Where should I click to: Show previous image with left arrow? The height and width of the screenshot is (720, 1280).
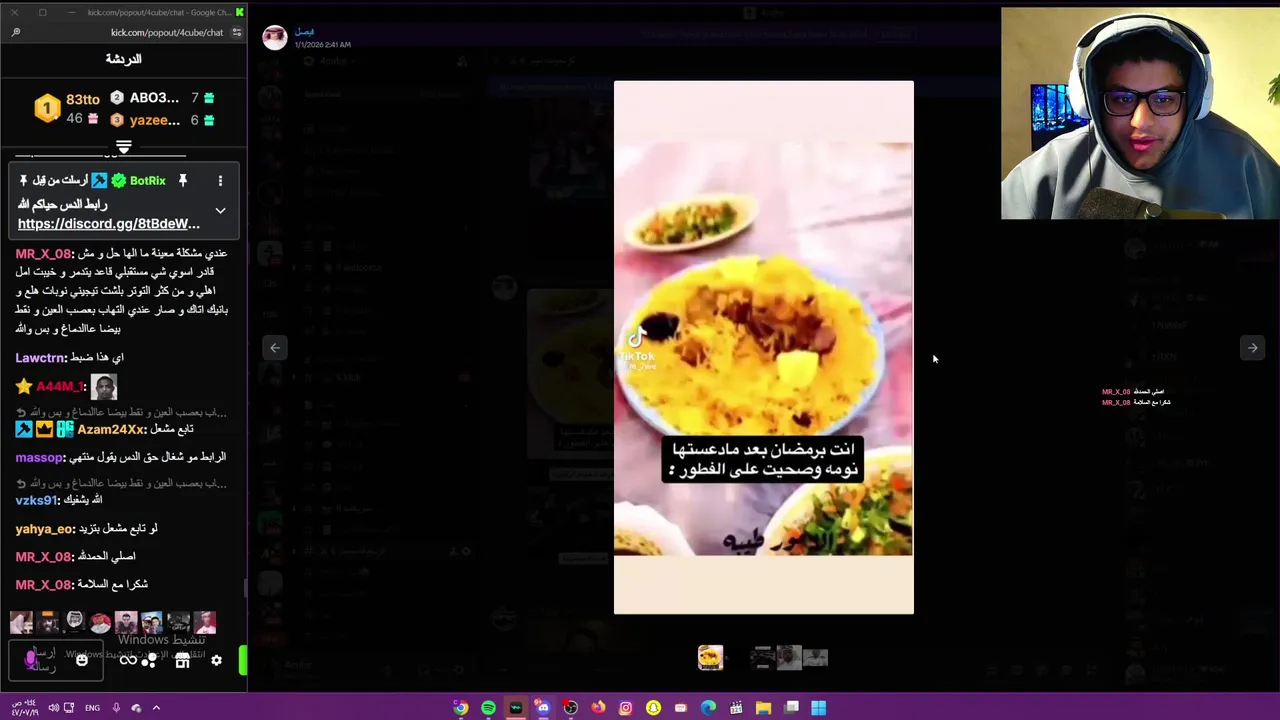click(x=275, y=348)
